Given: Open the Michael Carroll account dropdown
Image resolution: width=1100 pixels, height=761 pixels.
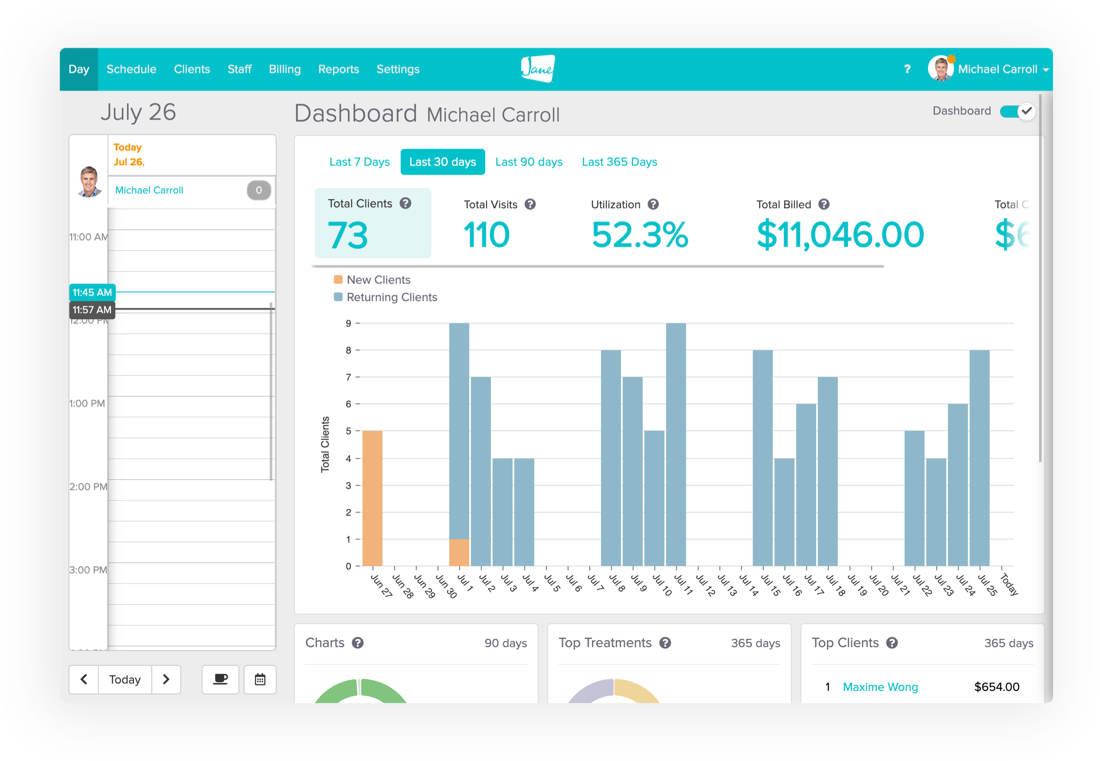Looking at the screenshot, I should pos(1003,69).
